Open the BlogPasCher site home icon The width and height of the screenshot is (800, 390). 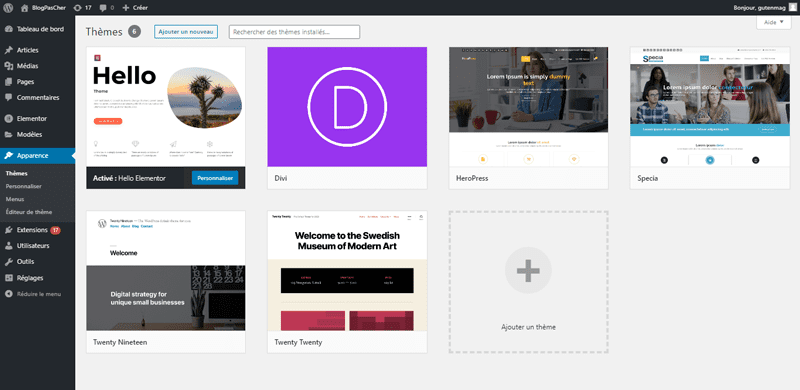click(x=24, y=8)
